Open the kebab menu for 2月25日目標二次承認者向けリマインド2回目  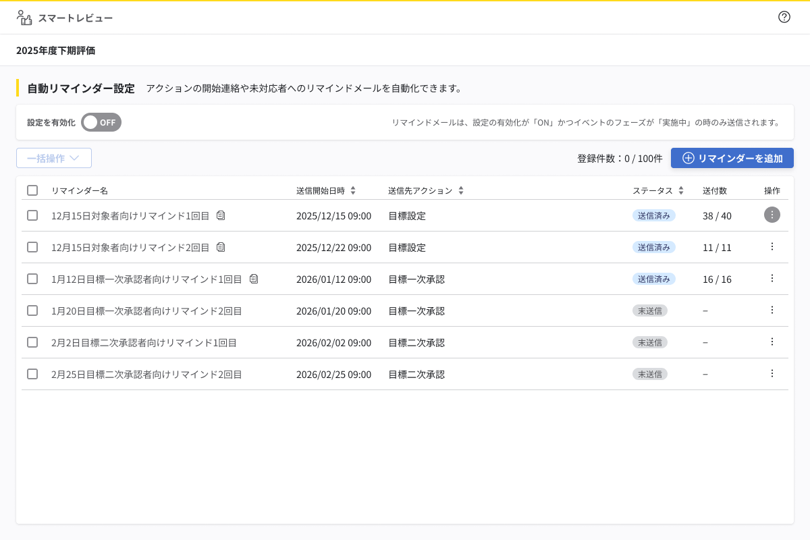(772, 374)
